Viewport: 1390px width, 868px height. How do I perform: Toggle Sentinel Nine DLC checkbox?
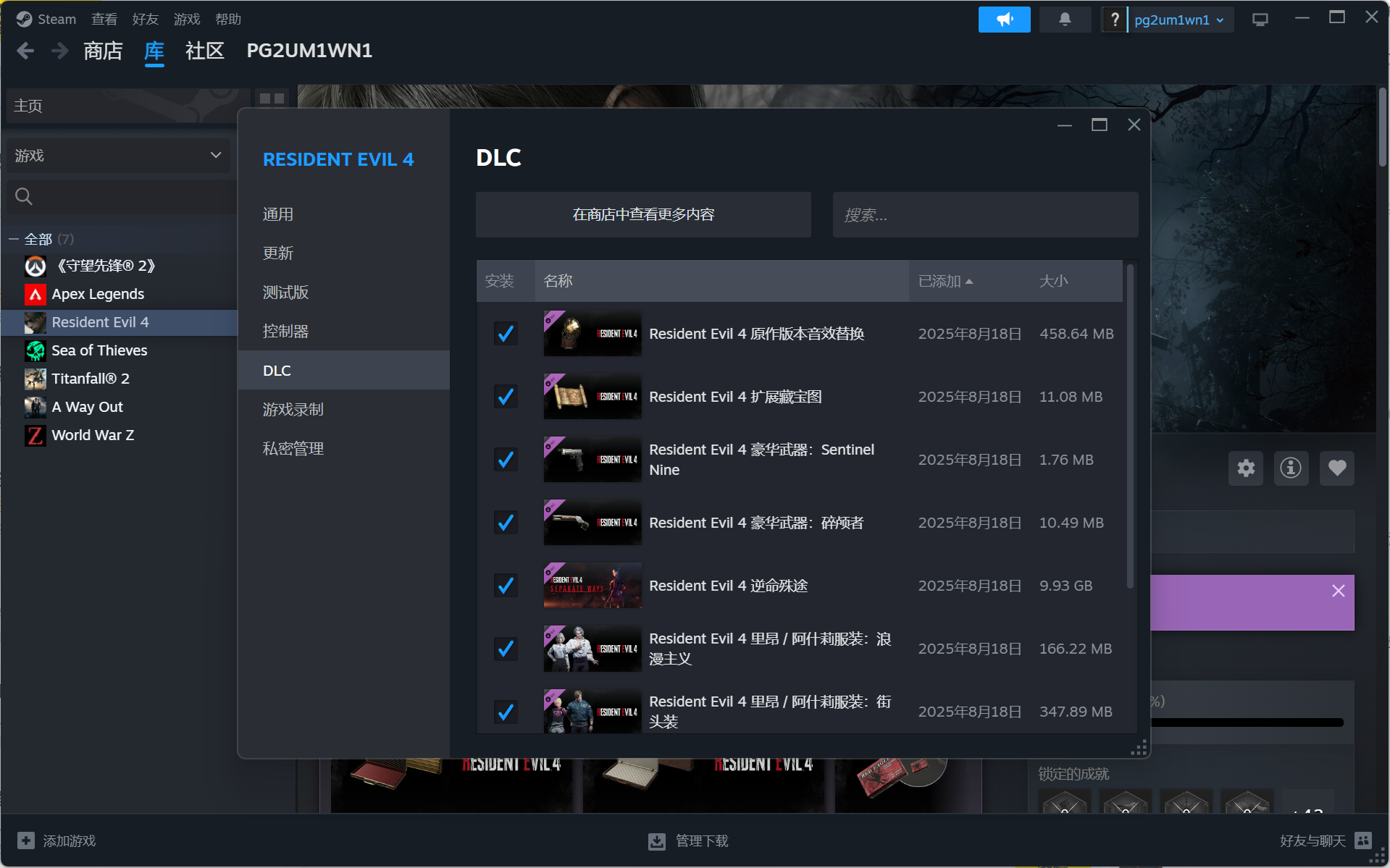[x=506, y=460]
